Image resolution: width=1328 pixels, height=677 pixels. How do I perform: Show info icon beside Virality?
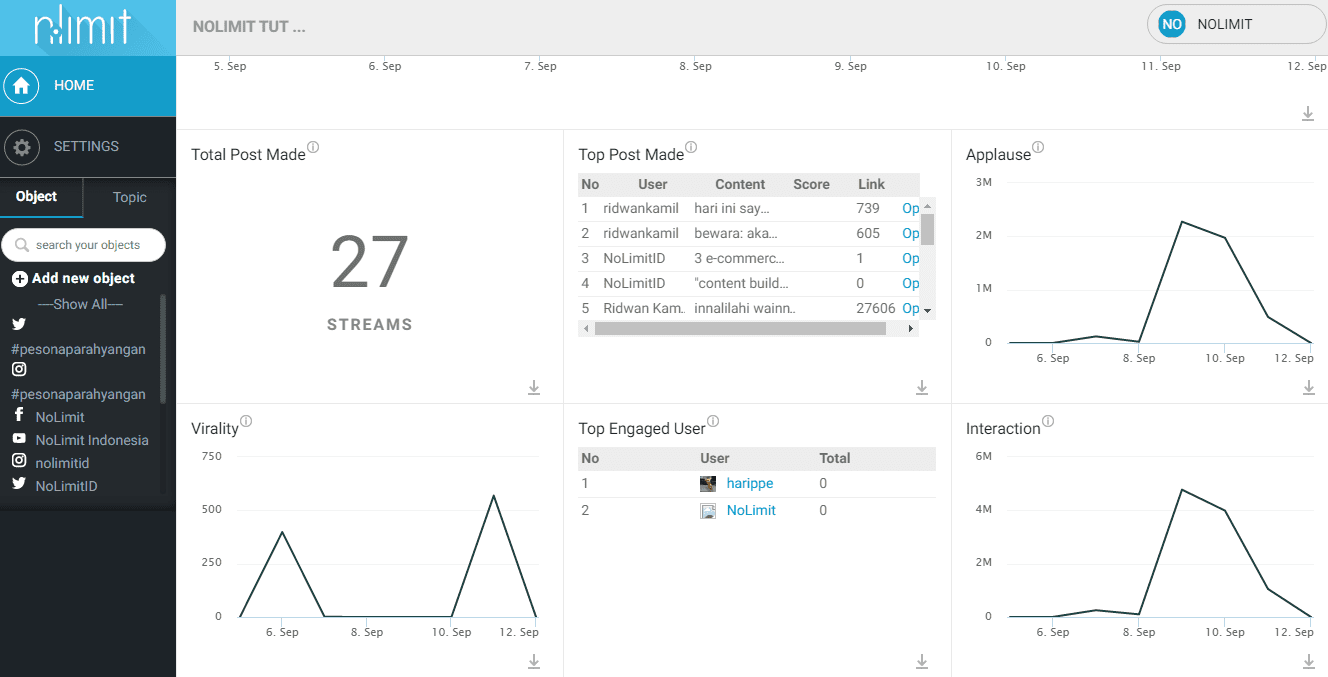click(246, 421)
